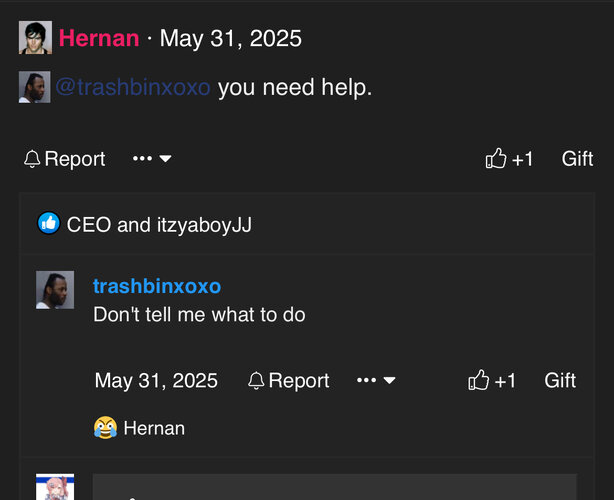The image size is (614, 500).
Task: Click the avatar of the next reply at bottom
Action: tap(55, 487)
